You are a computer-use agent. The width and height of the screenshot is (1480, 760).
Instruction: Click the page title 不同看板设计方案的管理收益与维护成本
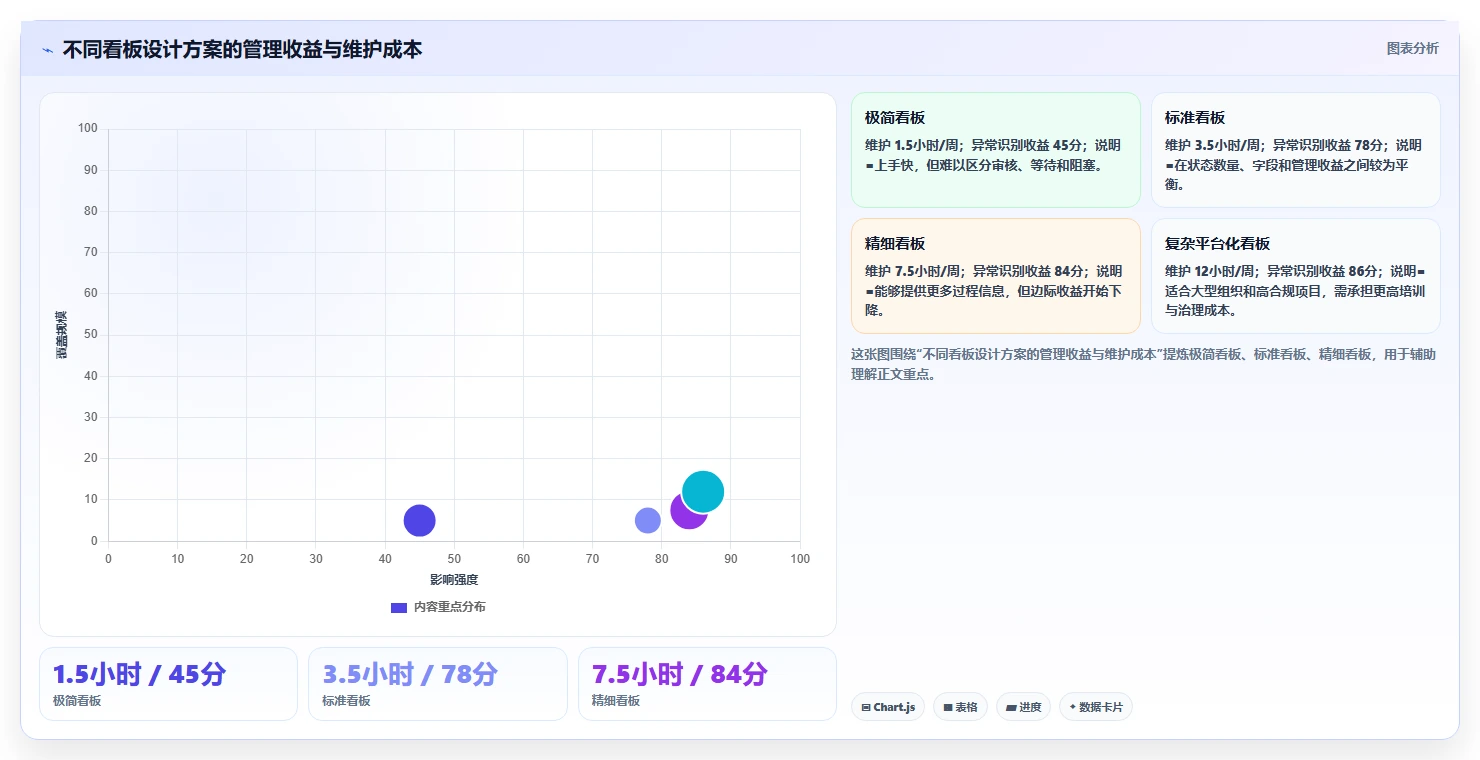point(242,49)
